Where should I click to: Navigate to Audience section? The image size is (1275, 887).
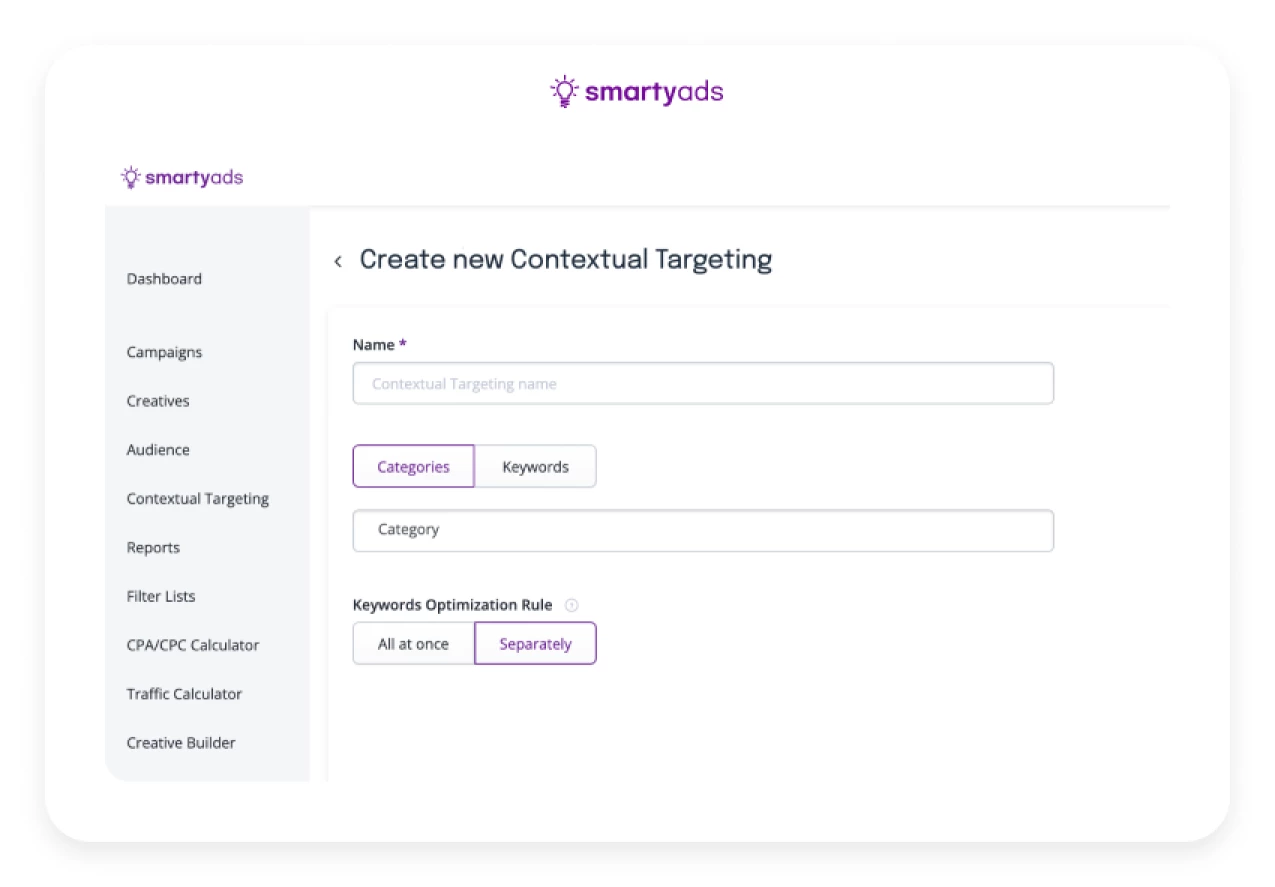point(158,450)
